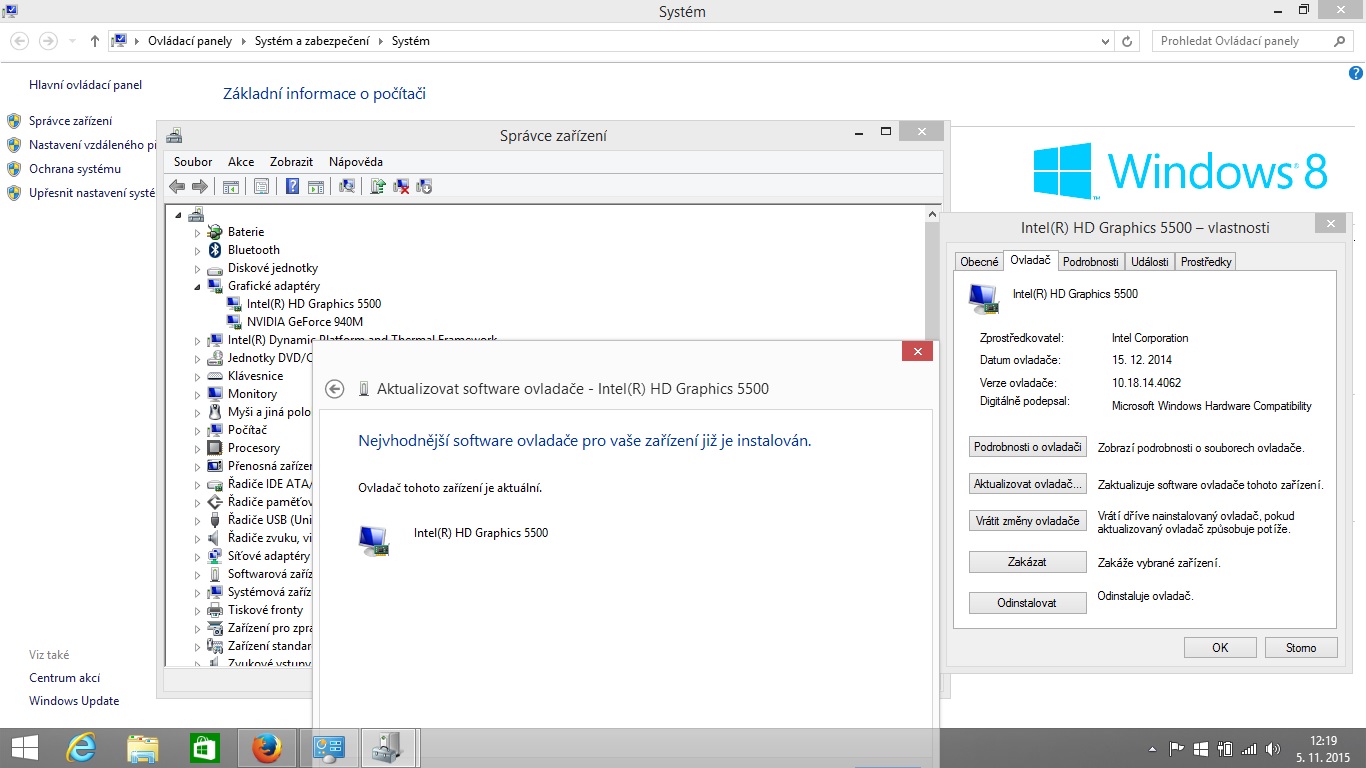Go back using the driver update wizard arrow
This screenshot has height=768, width=1366.
tap(335, 389)
